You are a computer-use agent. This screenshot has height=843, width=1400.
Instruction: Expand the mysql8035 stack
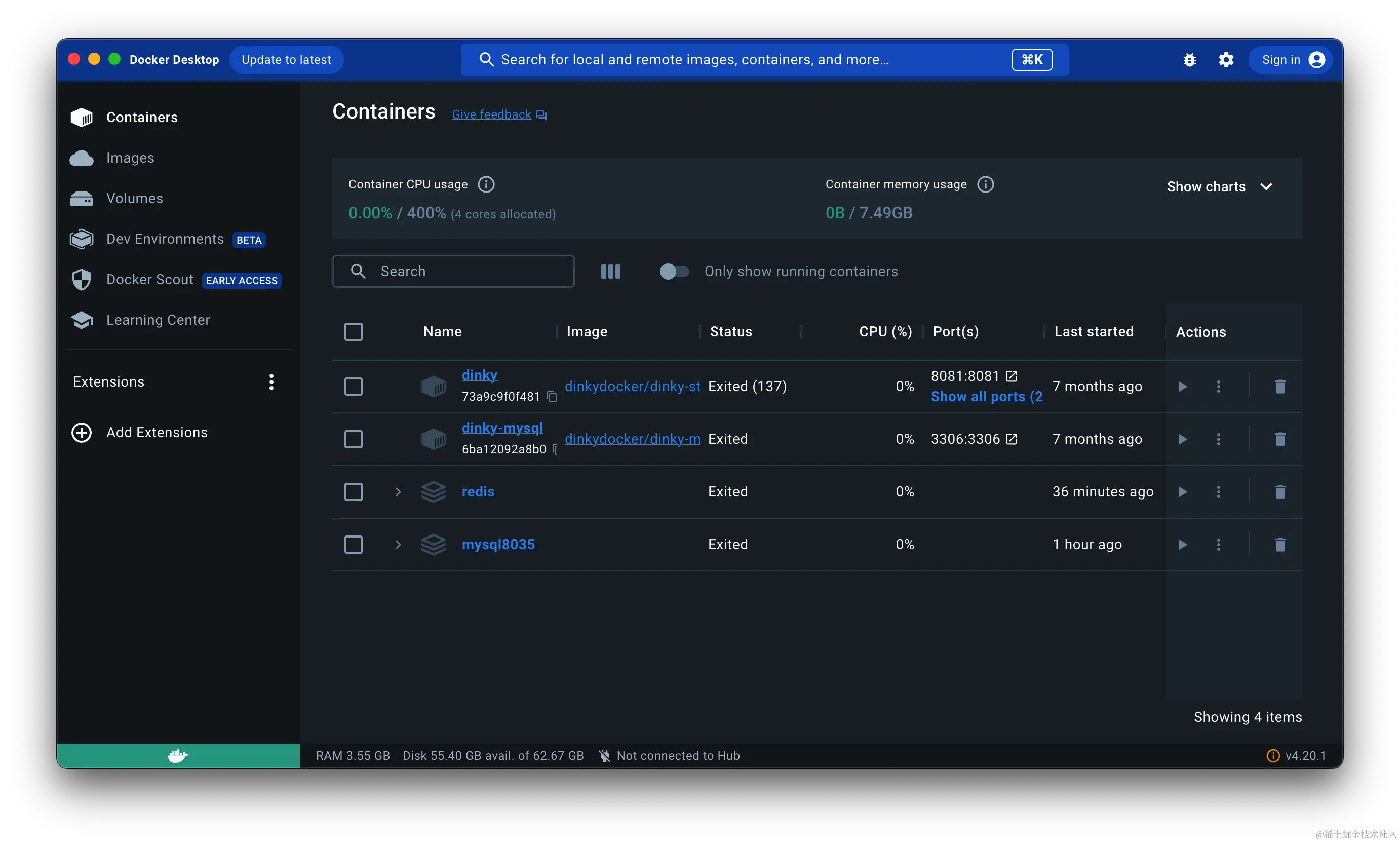tap(398, 545)
